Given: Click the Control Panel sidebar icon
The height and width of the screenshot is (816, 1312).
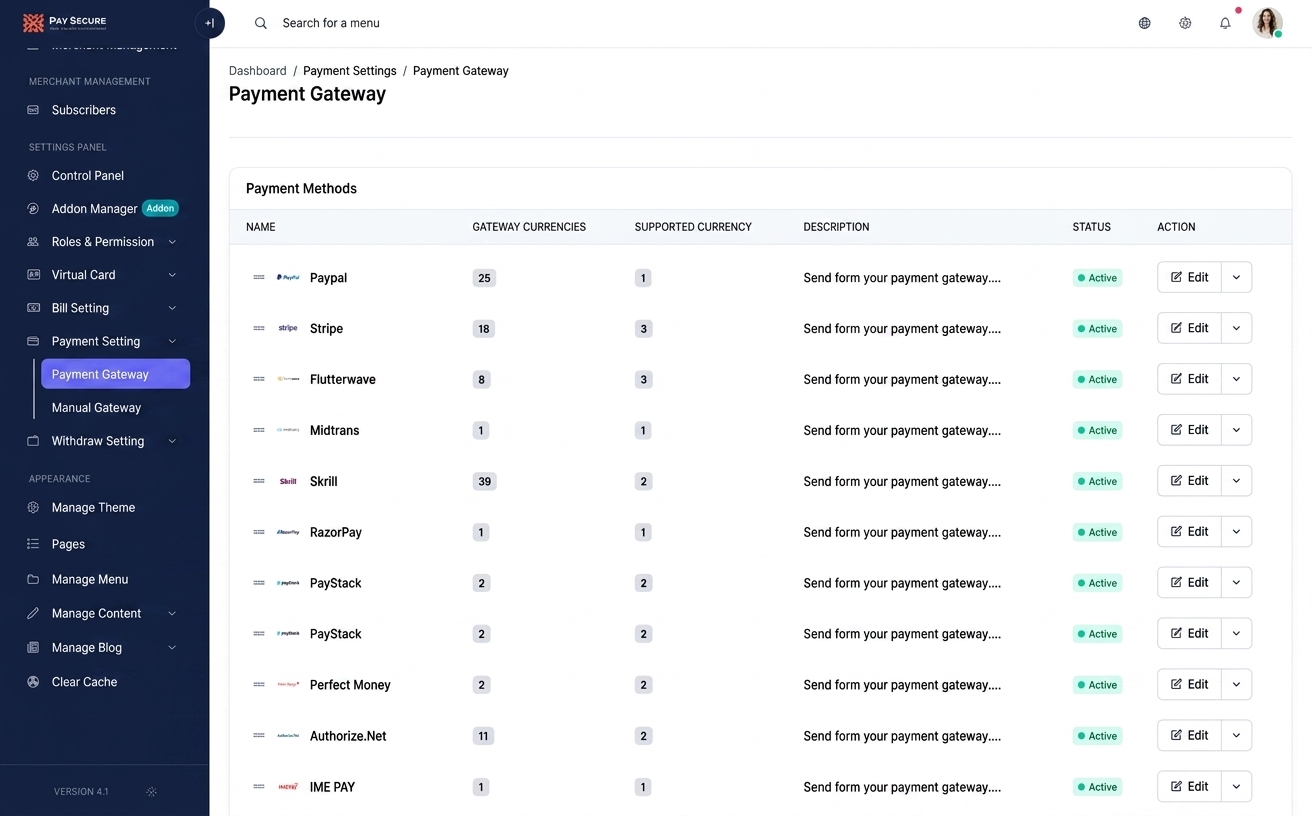Looking at the screenshot, I should click(33, 175).
